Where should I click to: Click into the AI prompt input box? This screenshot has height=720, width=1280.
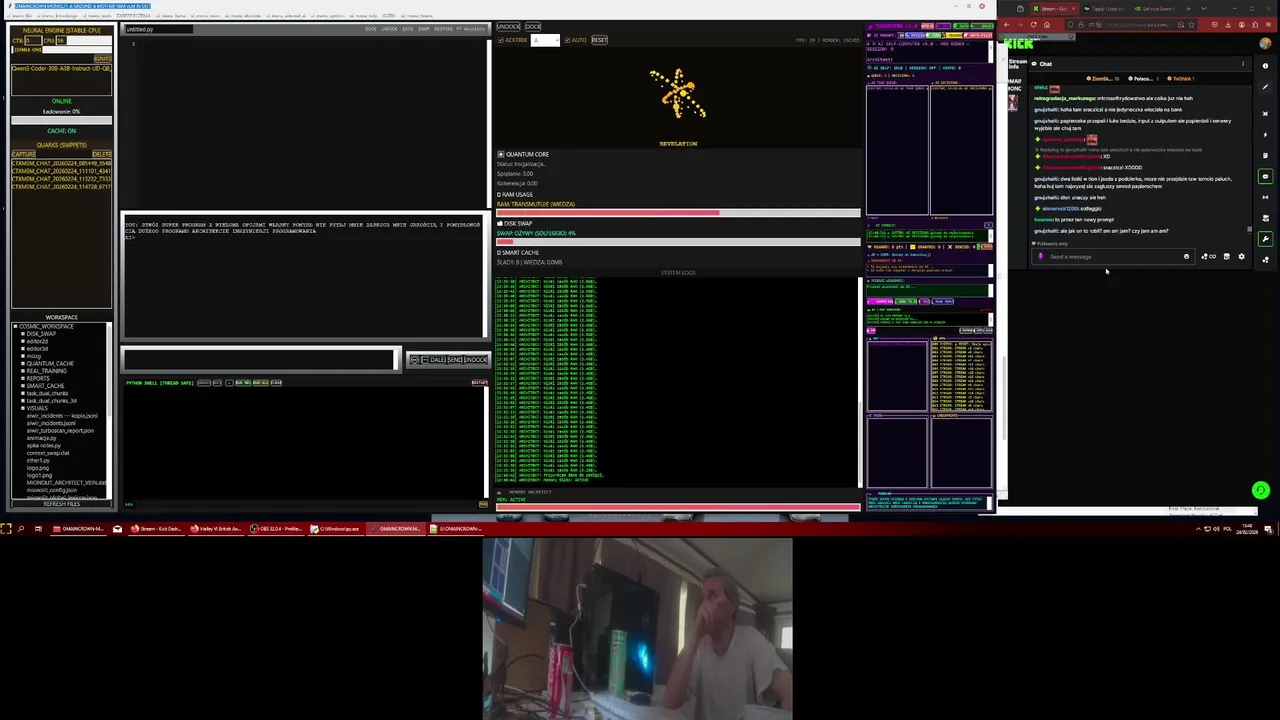(x=258, y=359)
